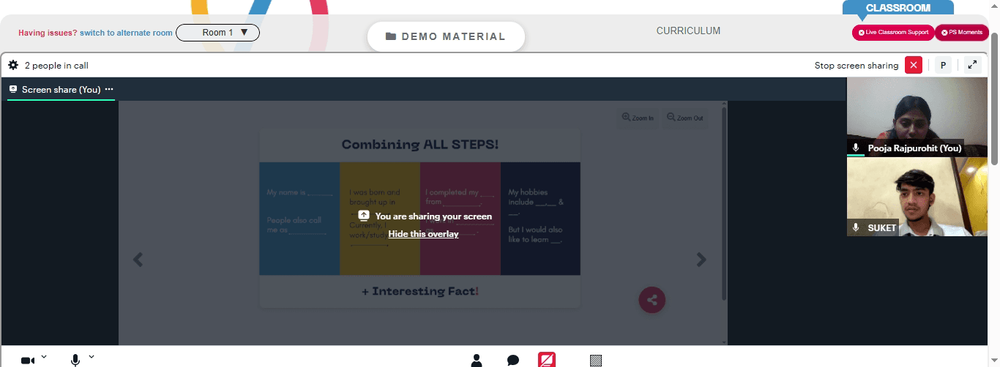Click the P button in call header
The image size is (1000, 367).
[943, 65]
